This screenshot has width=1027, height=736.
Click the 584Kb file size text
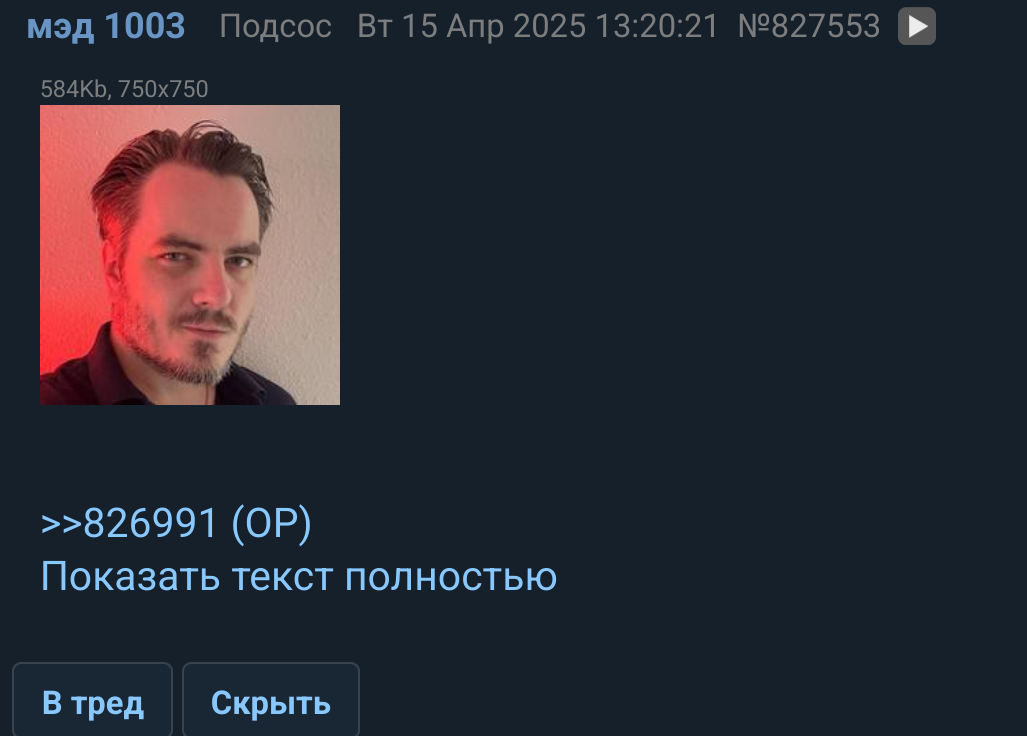pos(73,89)
